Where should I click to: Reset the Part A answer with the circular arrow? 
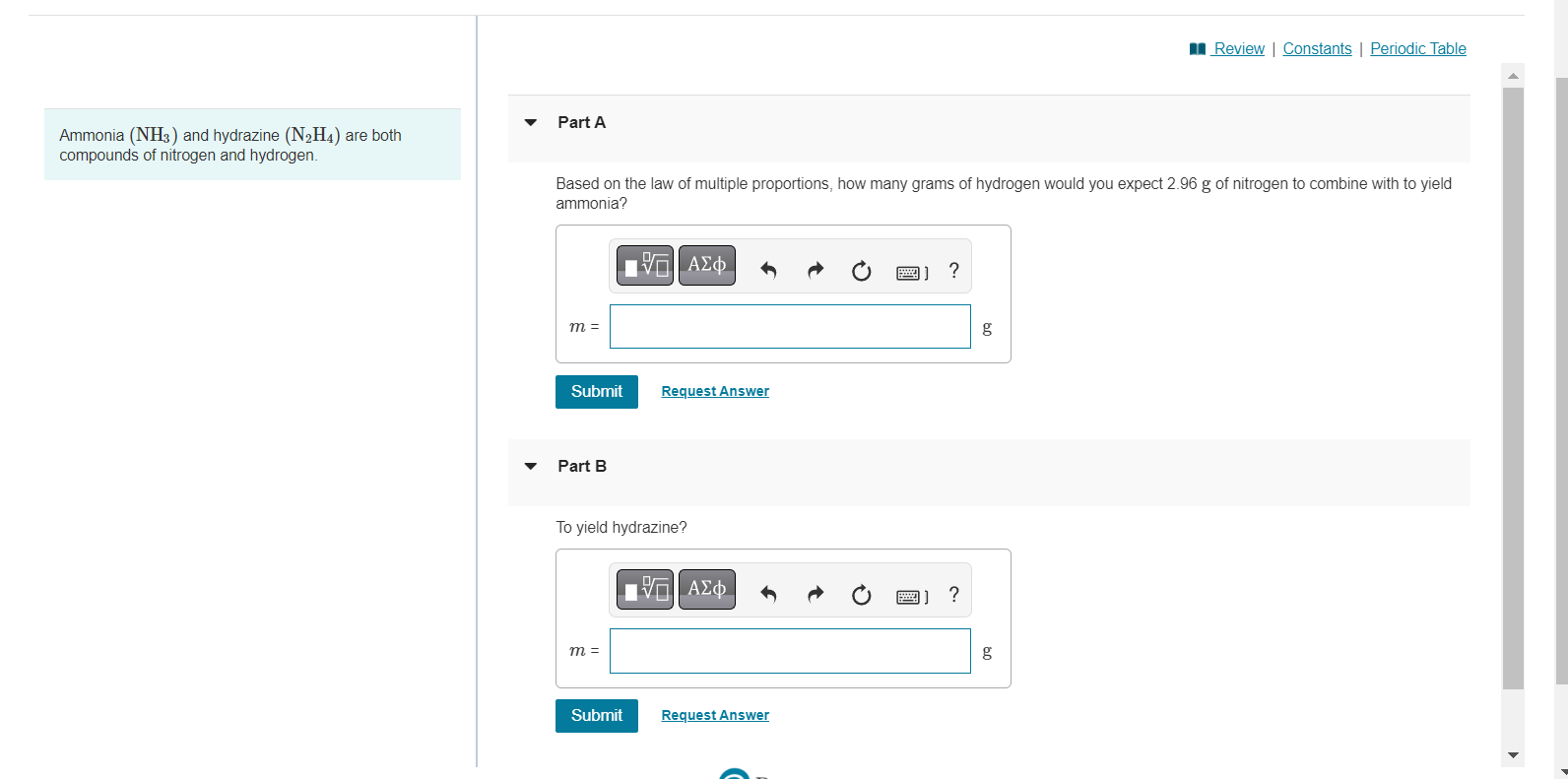pos(861,271)
